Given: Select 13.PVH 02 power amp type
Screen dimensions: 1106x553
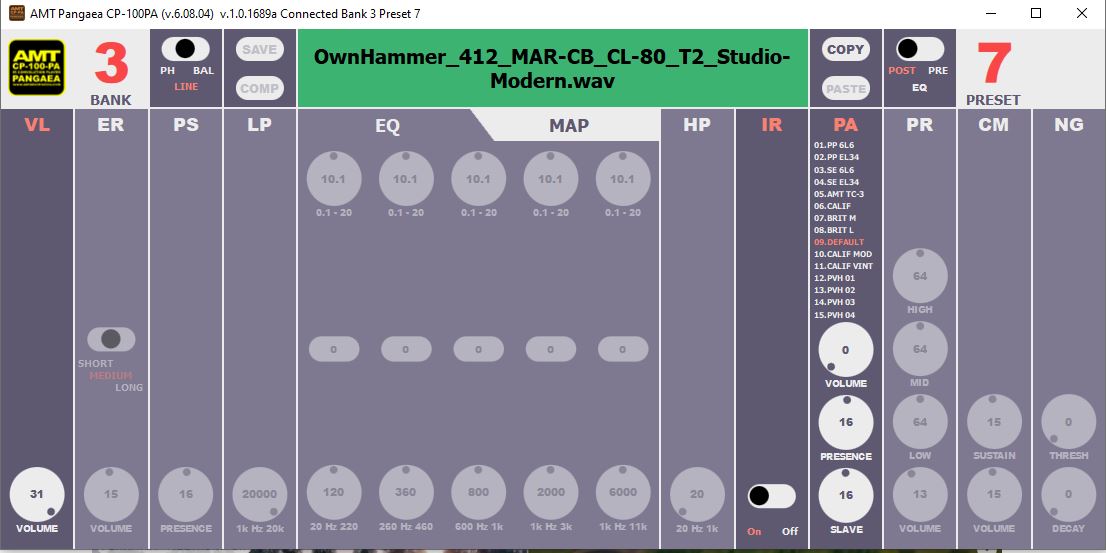Looking at the screenshot, I should [x=834, y=290].
